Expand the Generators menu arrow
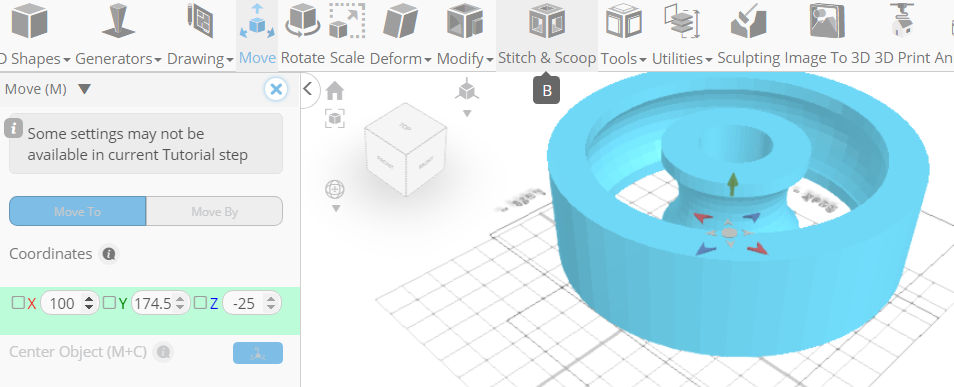 [158, 60]
